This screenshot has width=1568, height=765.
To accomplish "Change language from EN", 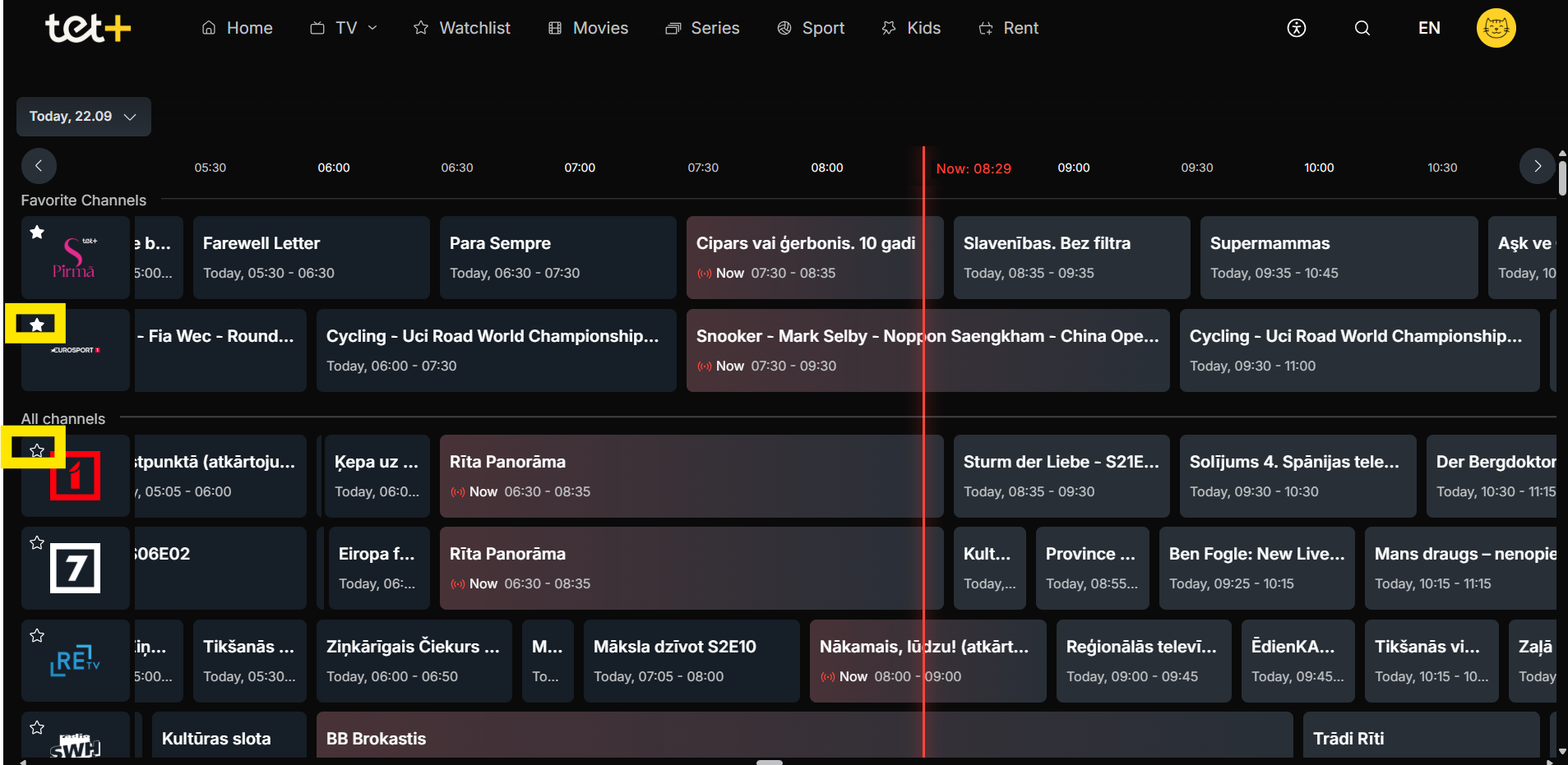I will 1429,28.
